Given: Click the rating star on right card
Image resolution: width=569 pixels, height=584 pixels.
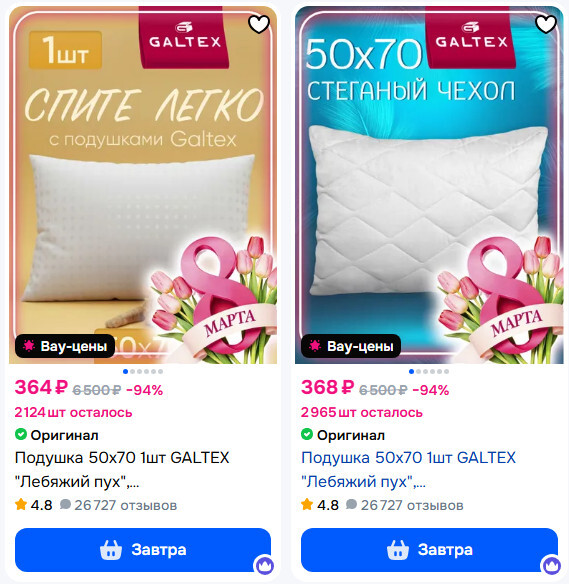Looking at the screenshot, I should coord(307,505).
